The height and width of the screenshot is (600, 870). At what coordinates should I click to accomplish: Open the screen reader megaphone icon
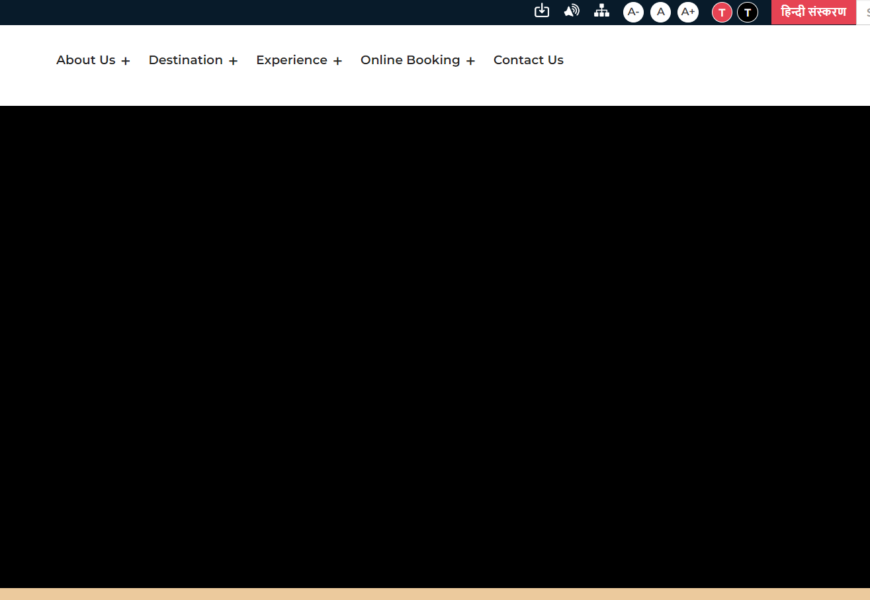point(571,11)
